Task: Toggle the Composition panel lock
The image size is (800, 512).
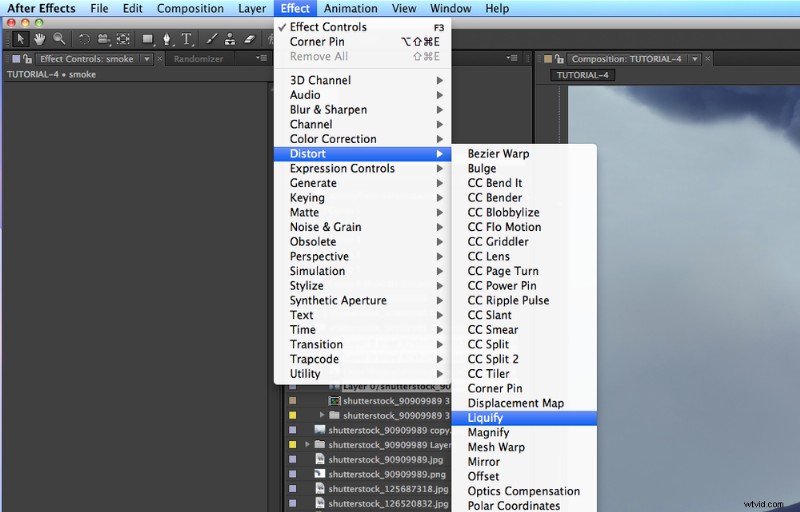Action: click(x=559, y=59)
